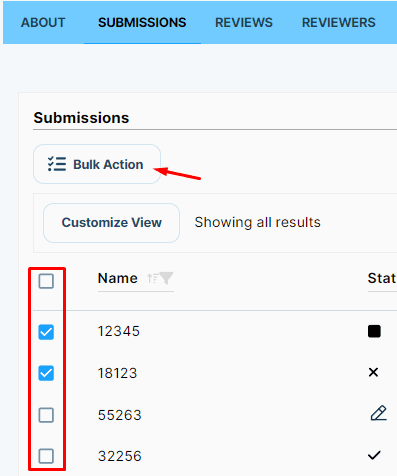The height and width of the screenshot is (476, 397).
Task: Go to the REVIEWERS tab
Action: tap(339, 23)
